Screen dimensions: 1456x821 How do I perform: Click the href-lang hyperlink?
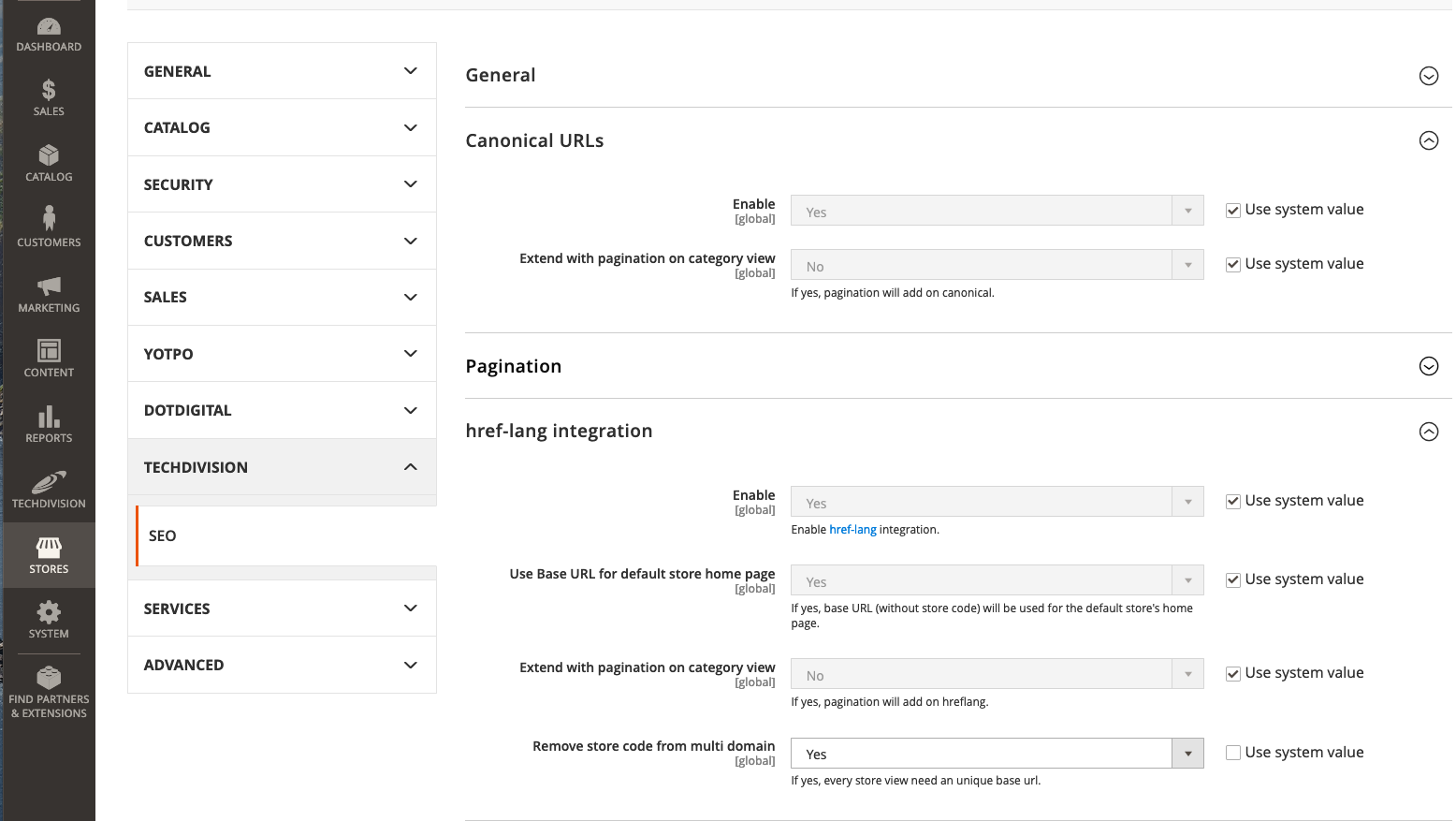pyautogui.click(x=852, y=529)
